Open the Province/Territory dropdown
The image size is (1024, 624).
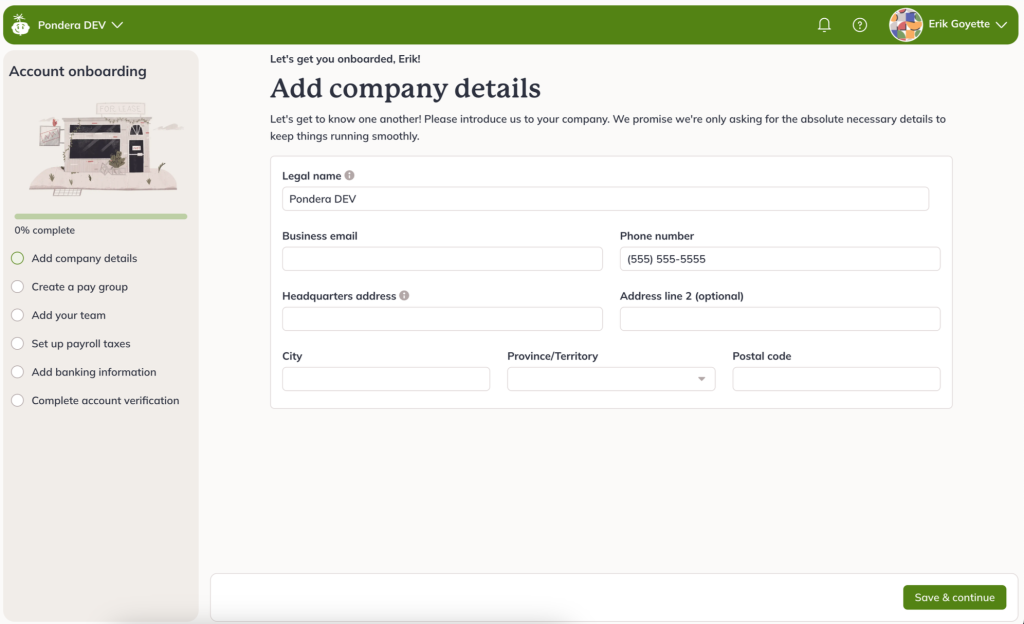pos(611,379)
